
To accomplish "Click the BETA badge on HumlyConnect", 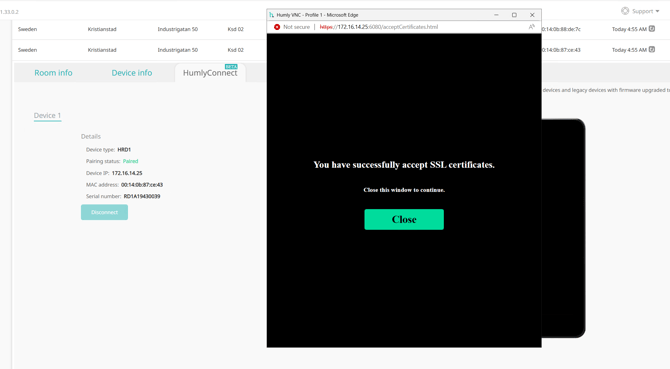I will click(x=231, y=67).
